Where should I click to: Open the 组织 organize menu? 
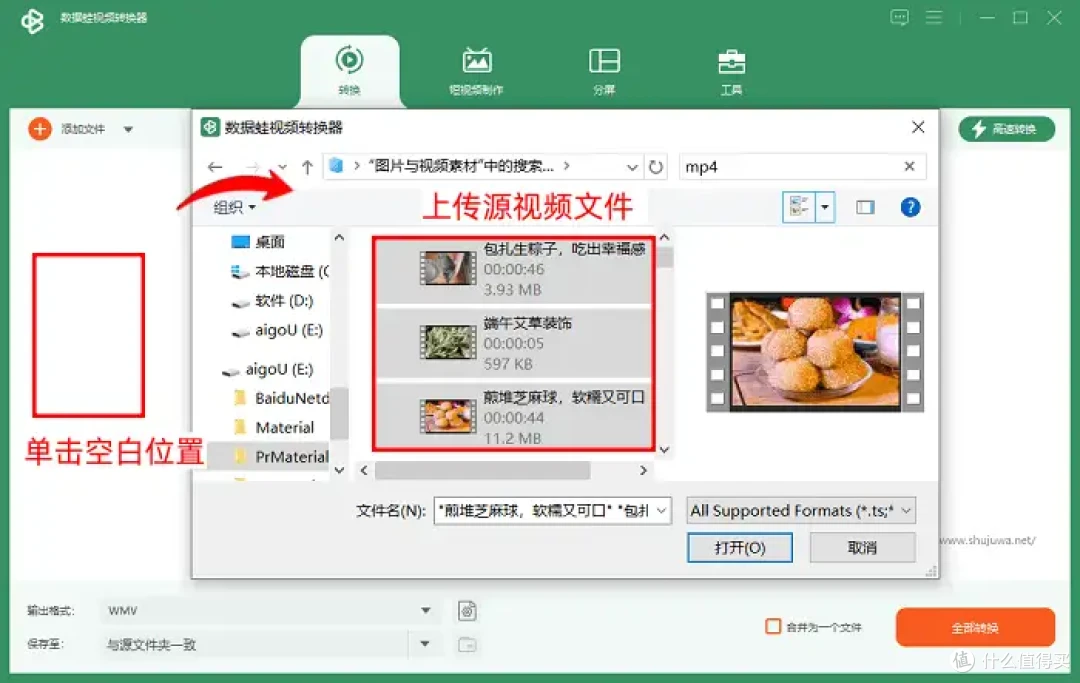pyautogui.click(x=234, y=207)
